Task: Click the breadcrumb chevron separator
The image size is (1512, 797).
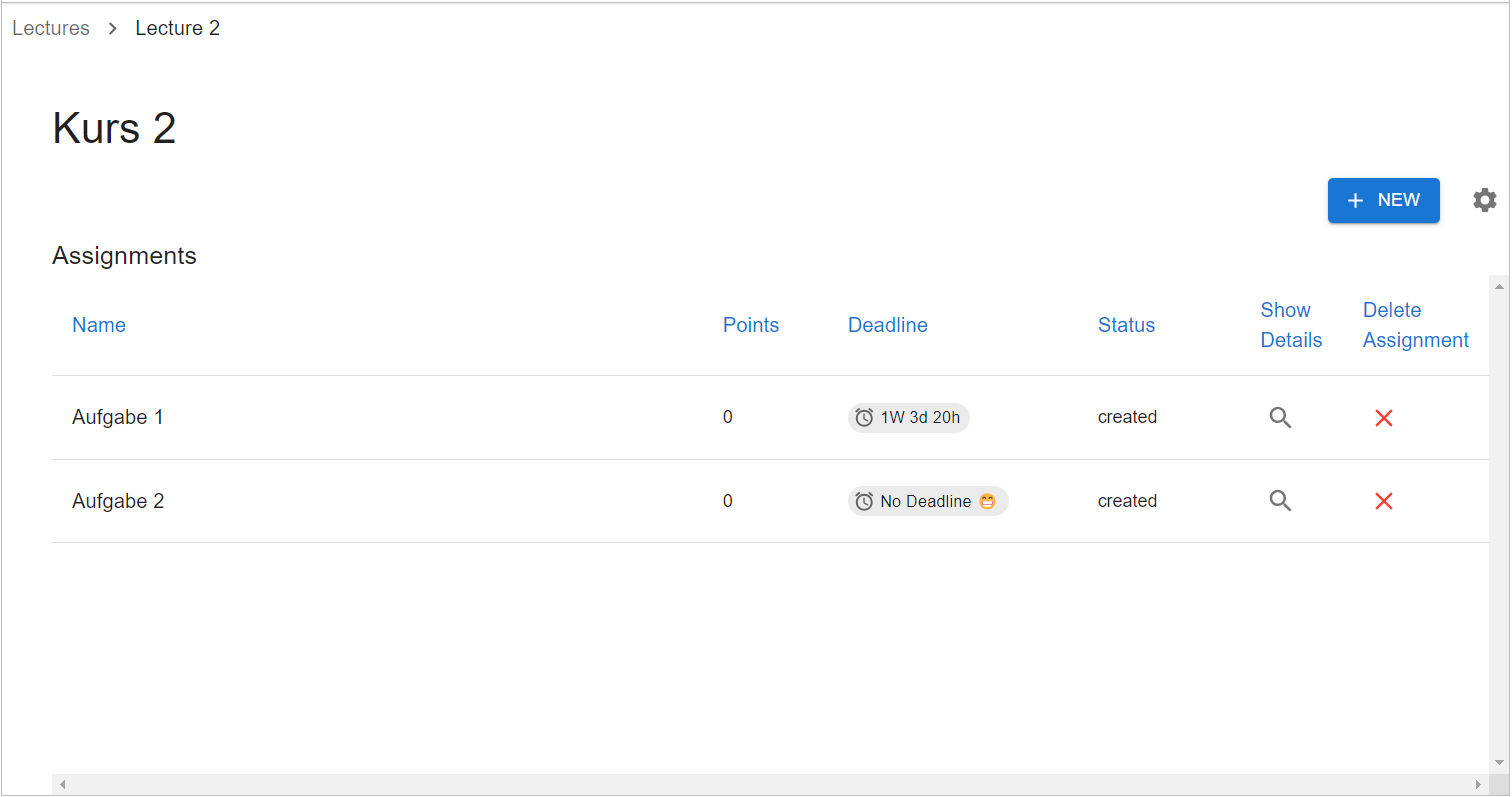Action: 113,29
